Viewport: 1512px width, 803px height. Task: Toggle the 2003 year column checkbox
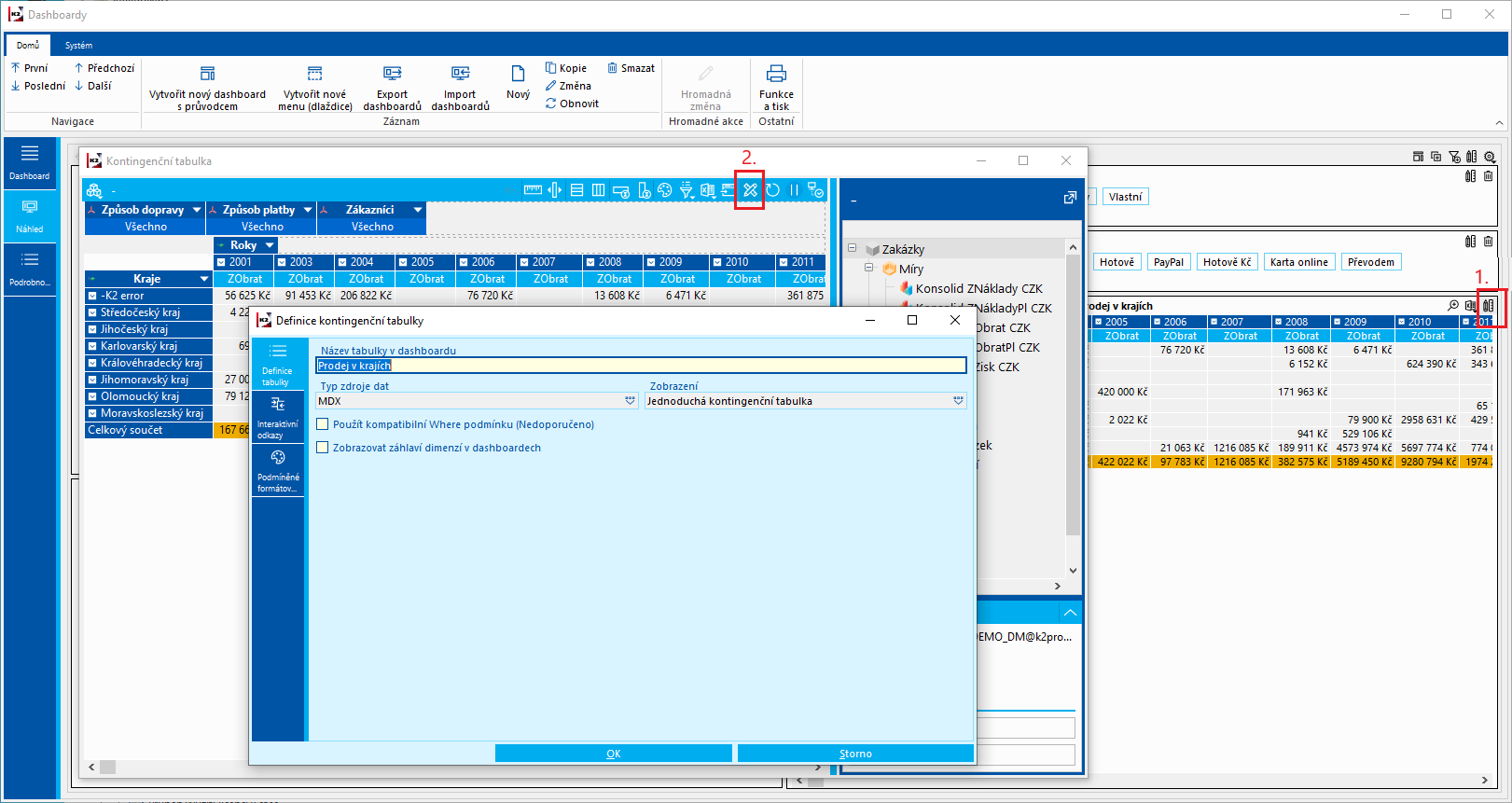point(282,262)
